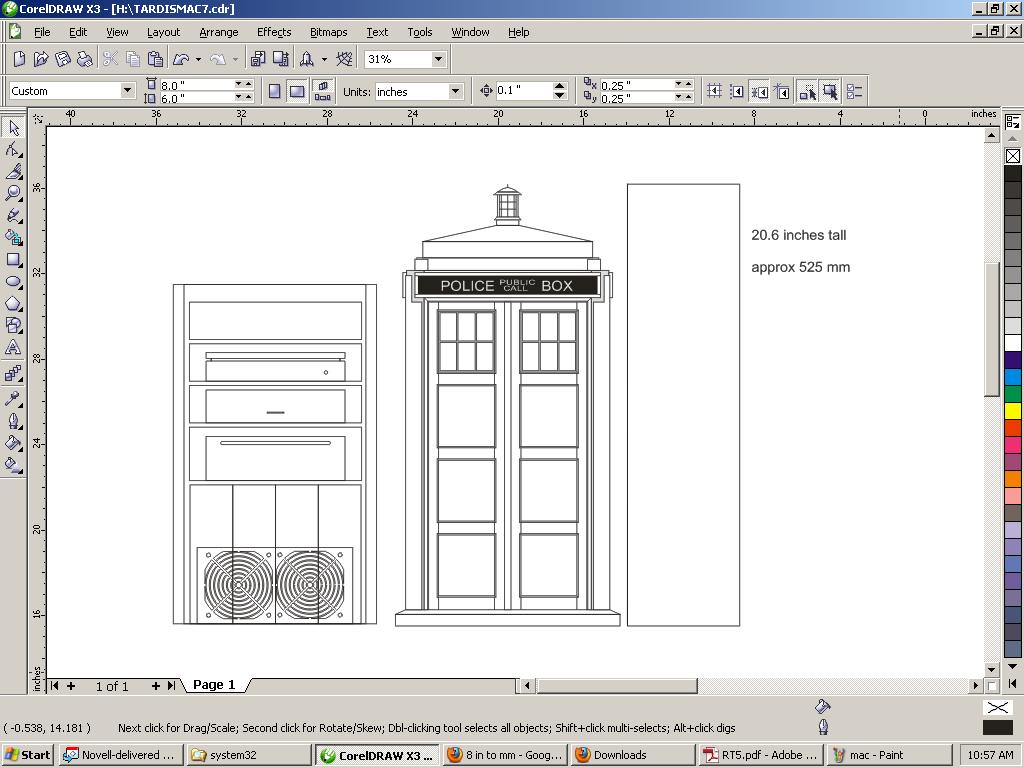Select the Text tool
The image size is (1024, 768).
13,347
